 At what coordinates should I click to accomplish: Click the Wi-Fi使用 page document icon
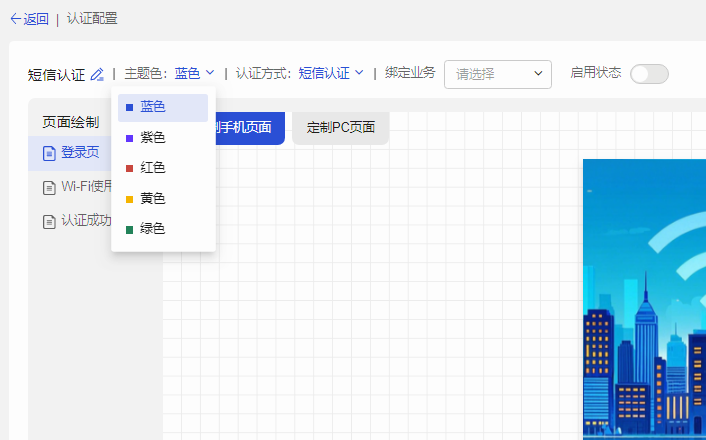pyautogui.click(x=49, y=187)
